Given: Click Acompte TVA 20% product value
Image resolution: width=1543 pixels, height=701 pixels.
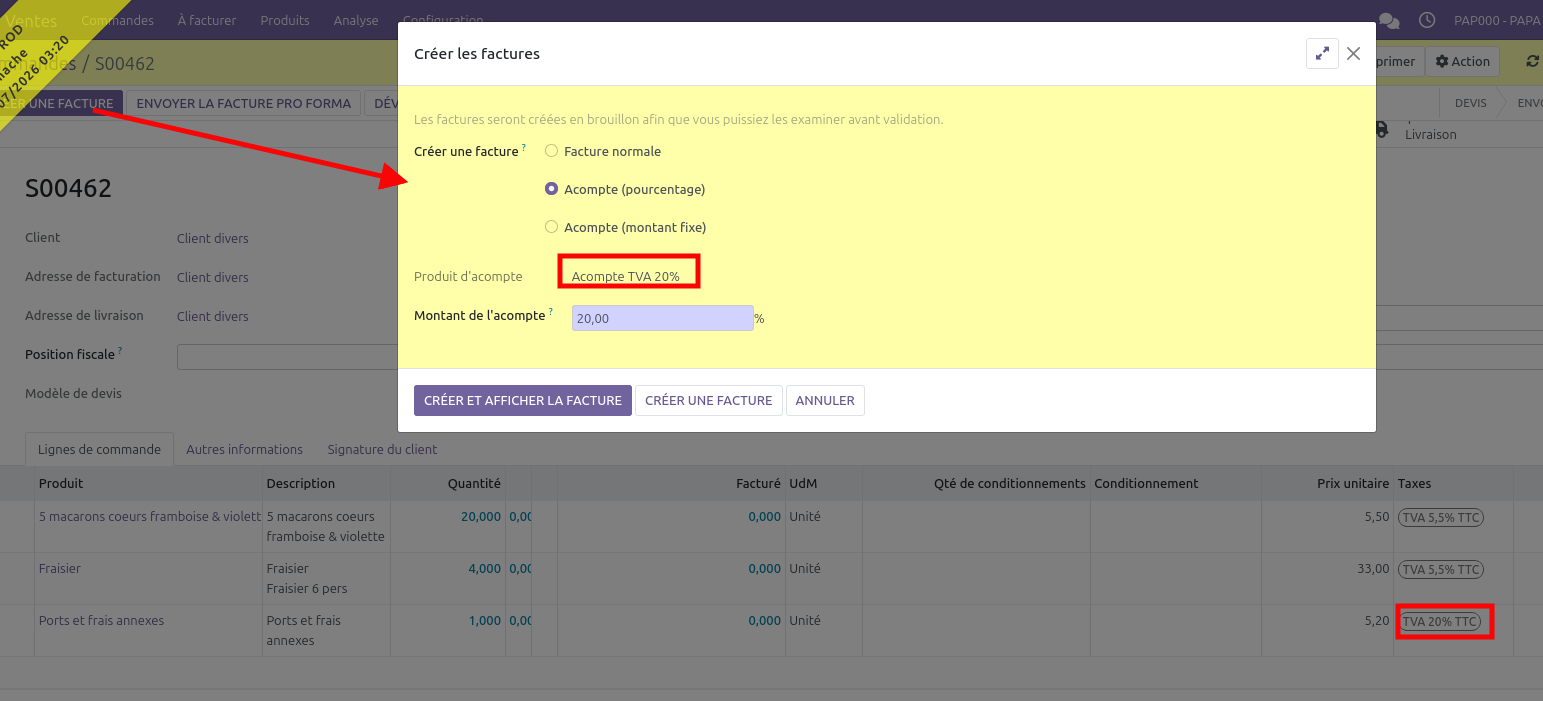Looking at the screenshot, I should point(625,276).
